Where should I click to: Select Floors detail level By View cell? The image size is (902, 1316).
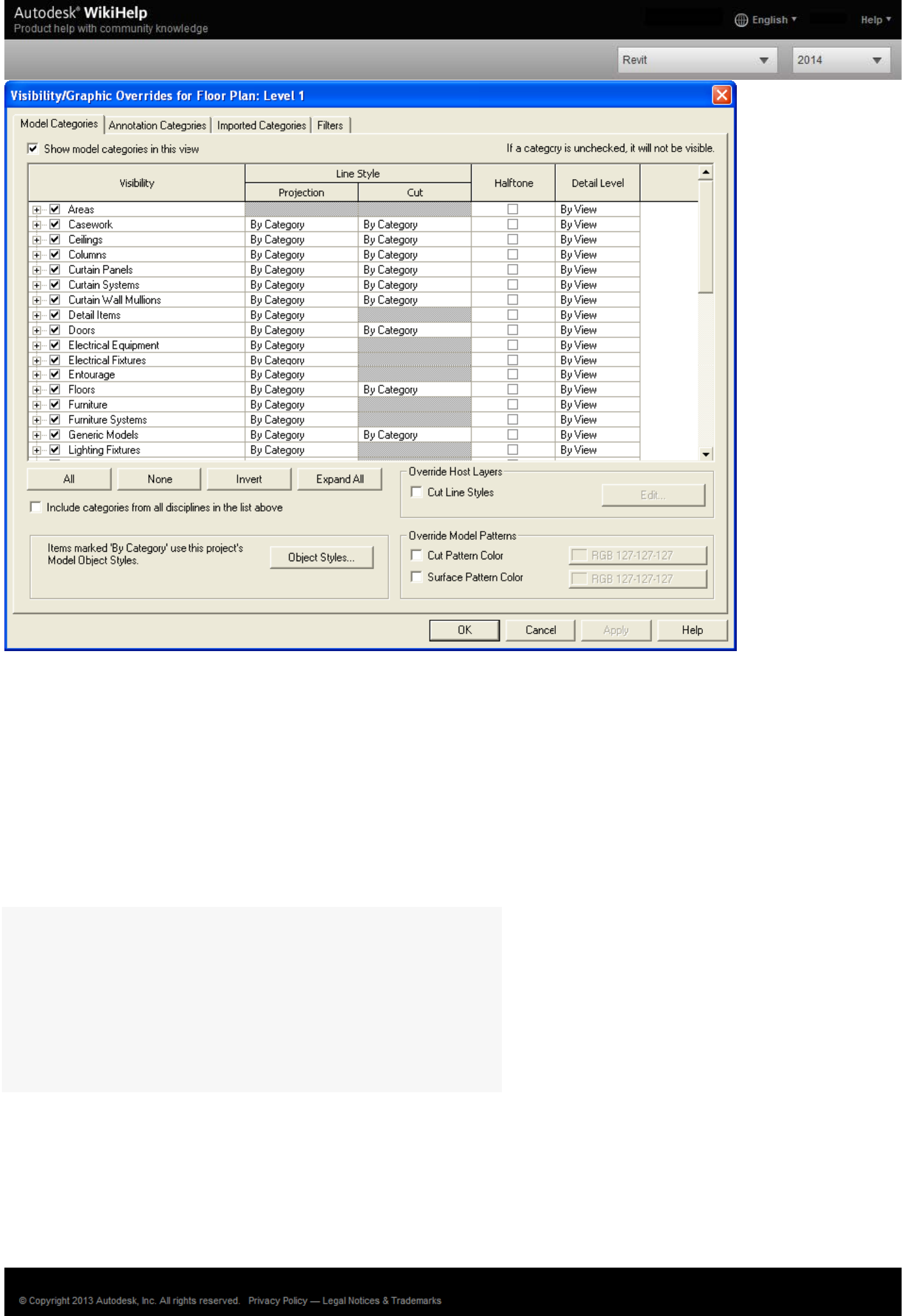click(x=597, y=390)
